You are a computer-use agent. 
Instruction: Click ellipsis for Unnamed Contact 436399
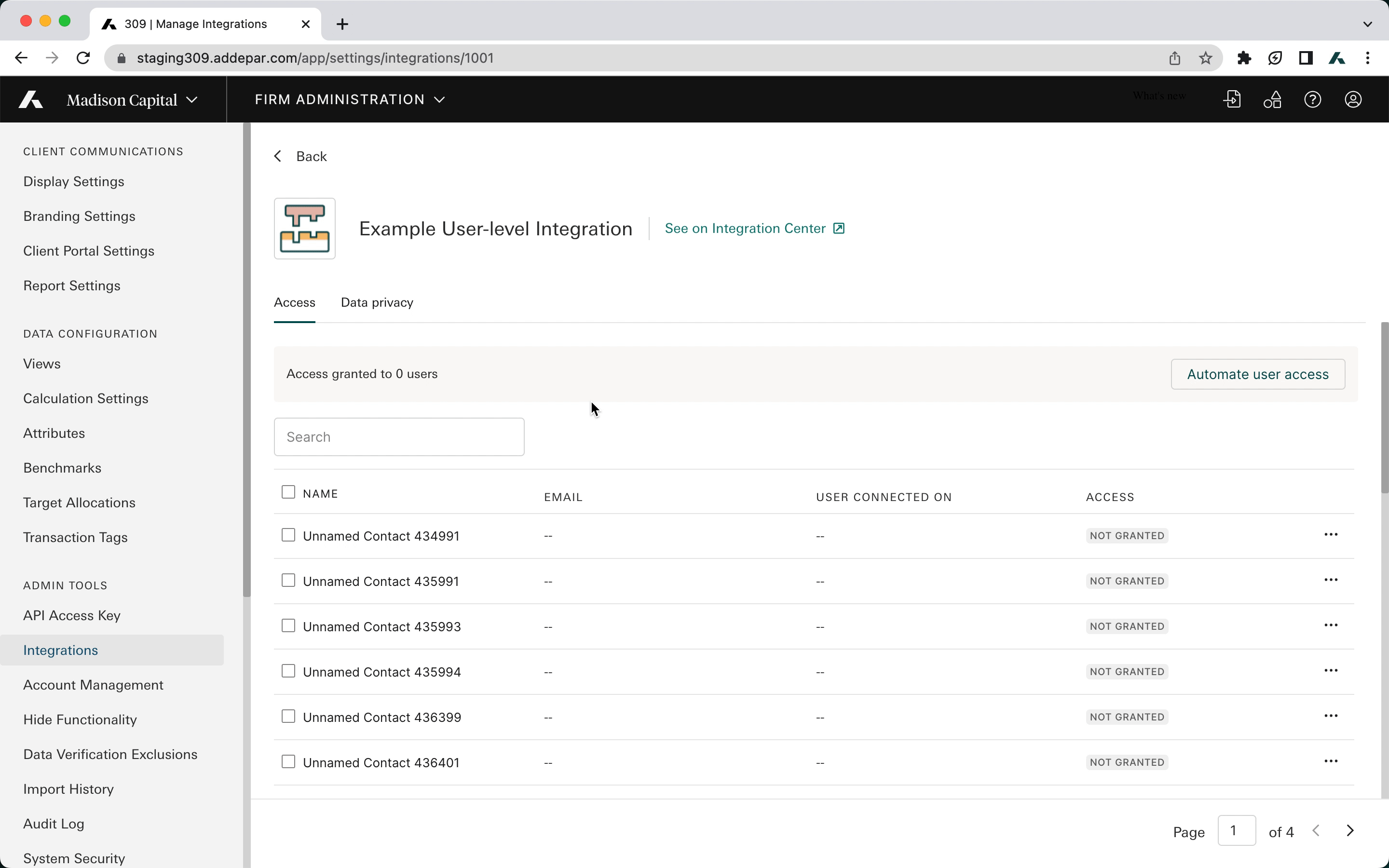pos(1331,717)
